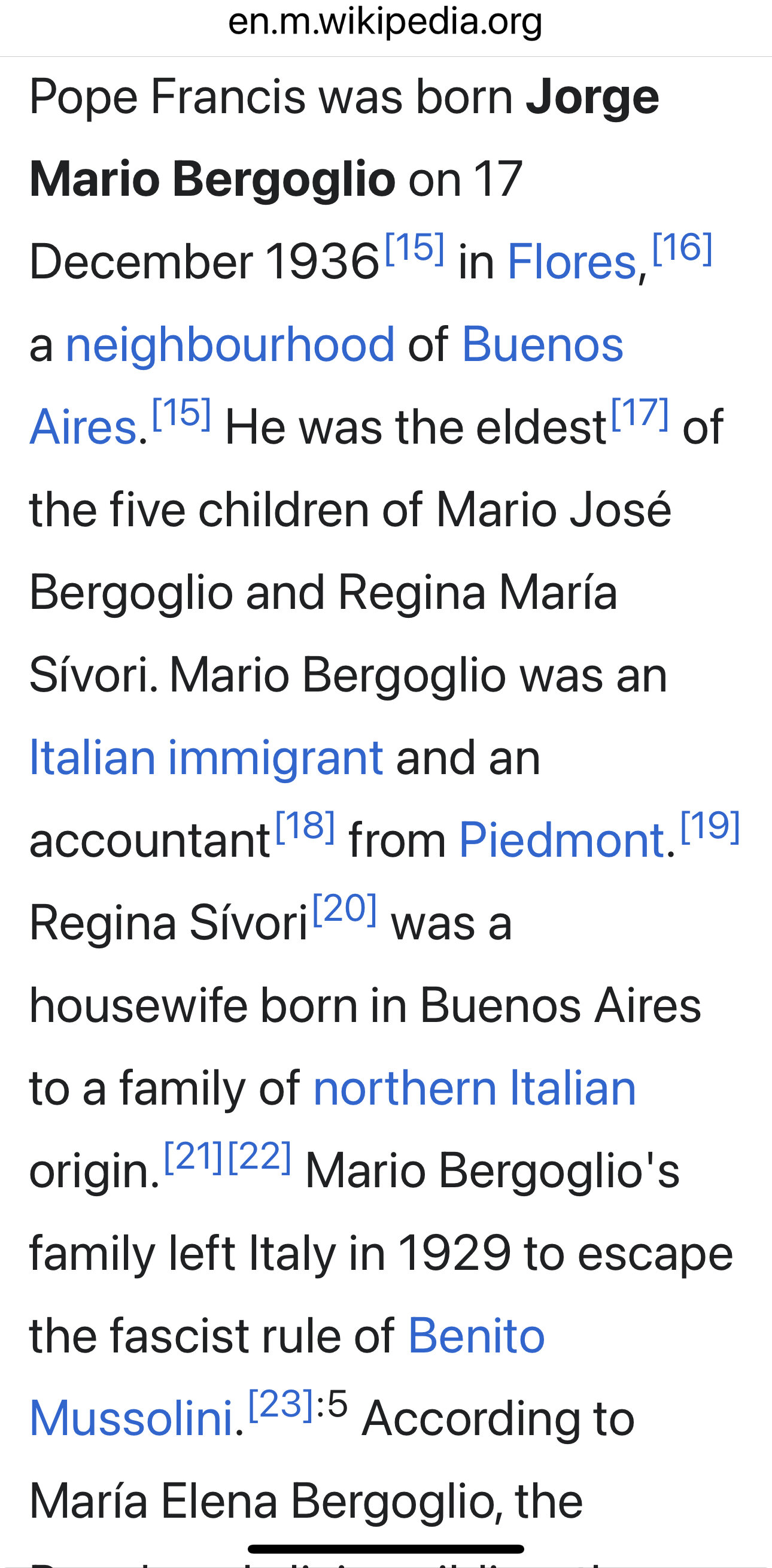Screen dimensions: 772x1568
Task: Follow the Buenos link text
Action: (543, 344)
